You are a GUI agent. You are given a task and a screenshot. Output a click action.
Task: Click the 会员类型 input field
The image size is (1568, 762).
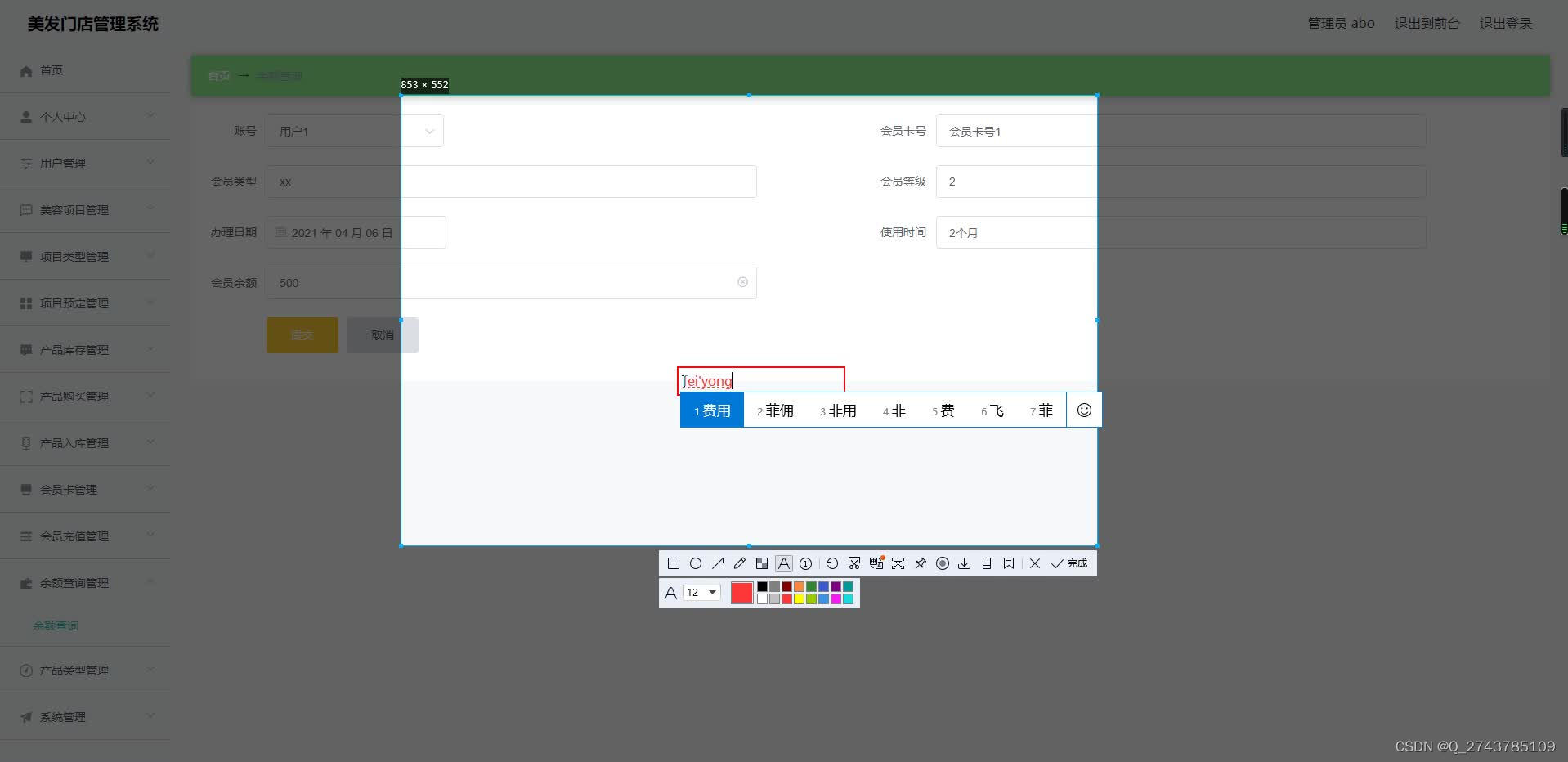(x=512, y=182)
